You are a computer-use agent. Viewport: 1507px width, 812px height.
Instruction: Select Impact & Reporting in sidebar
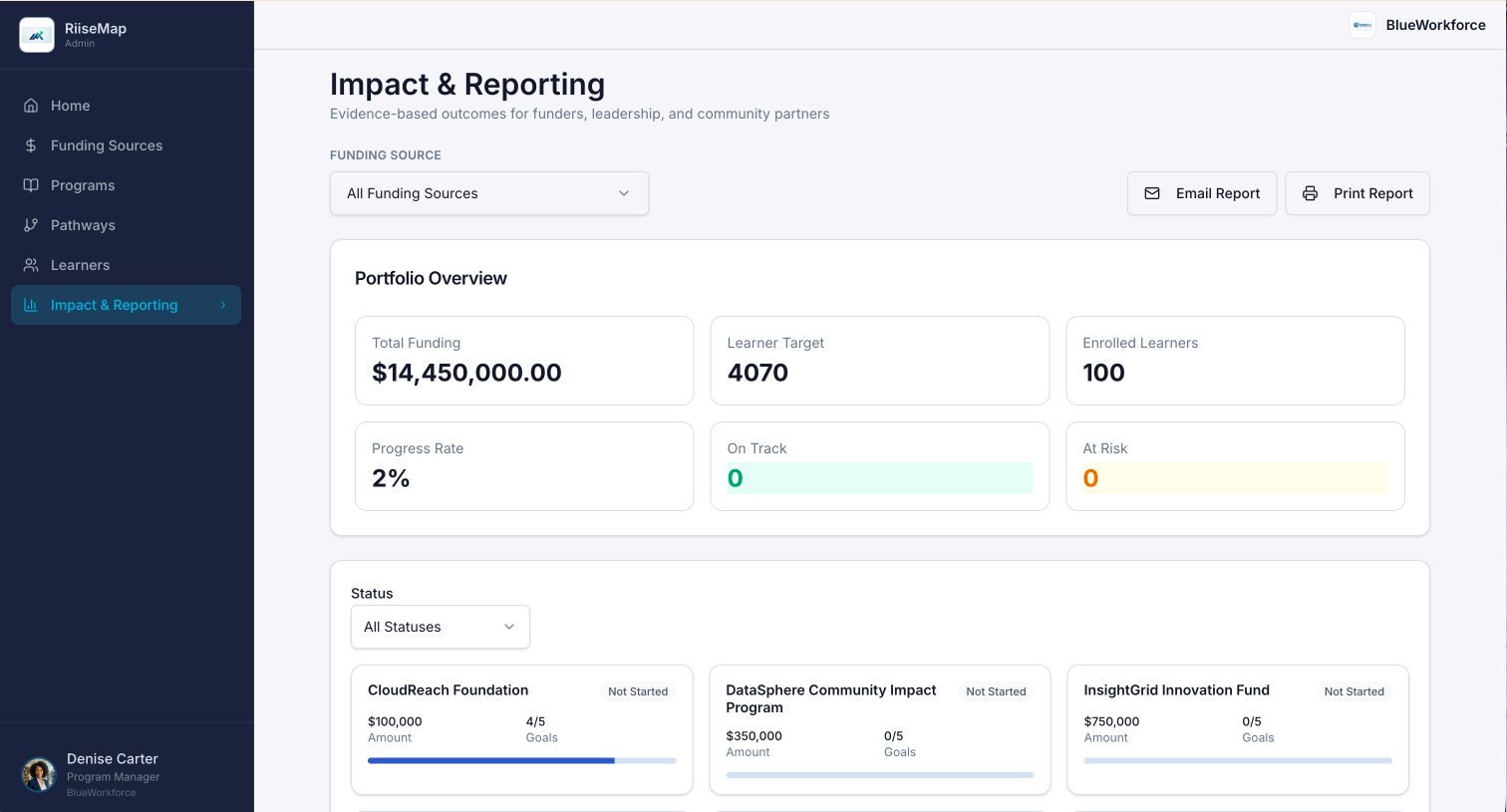126,305
